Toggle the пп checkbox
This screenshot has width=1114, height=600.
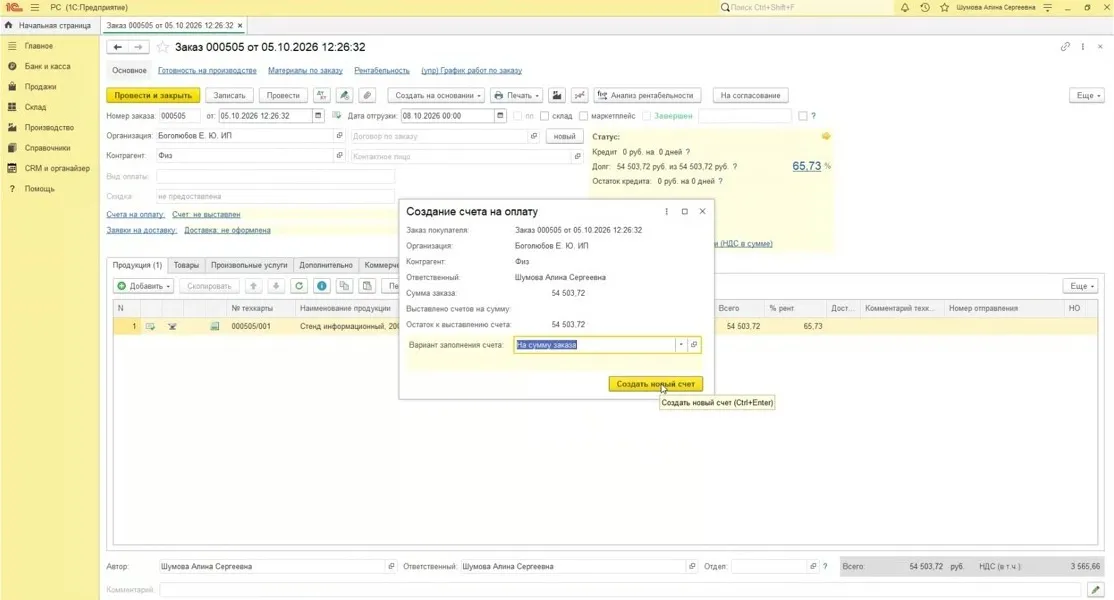(x=517, y=116)
